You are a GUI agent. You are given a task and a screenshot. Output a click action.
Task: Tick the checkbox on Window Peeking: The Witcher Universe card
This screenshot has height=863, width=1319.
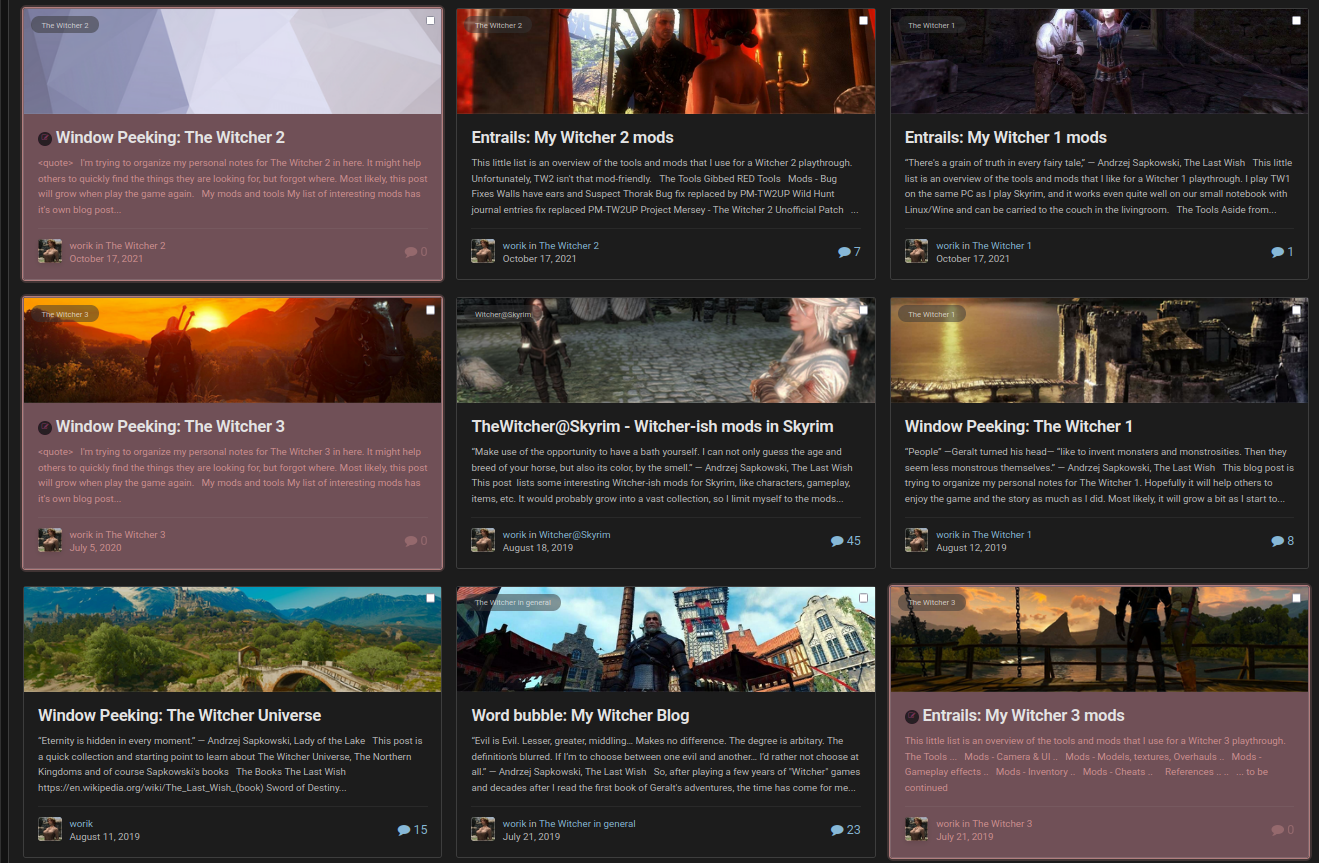pyautogui.click(x=430, y=598)
